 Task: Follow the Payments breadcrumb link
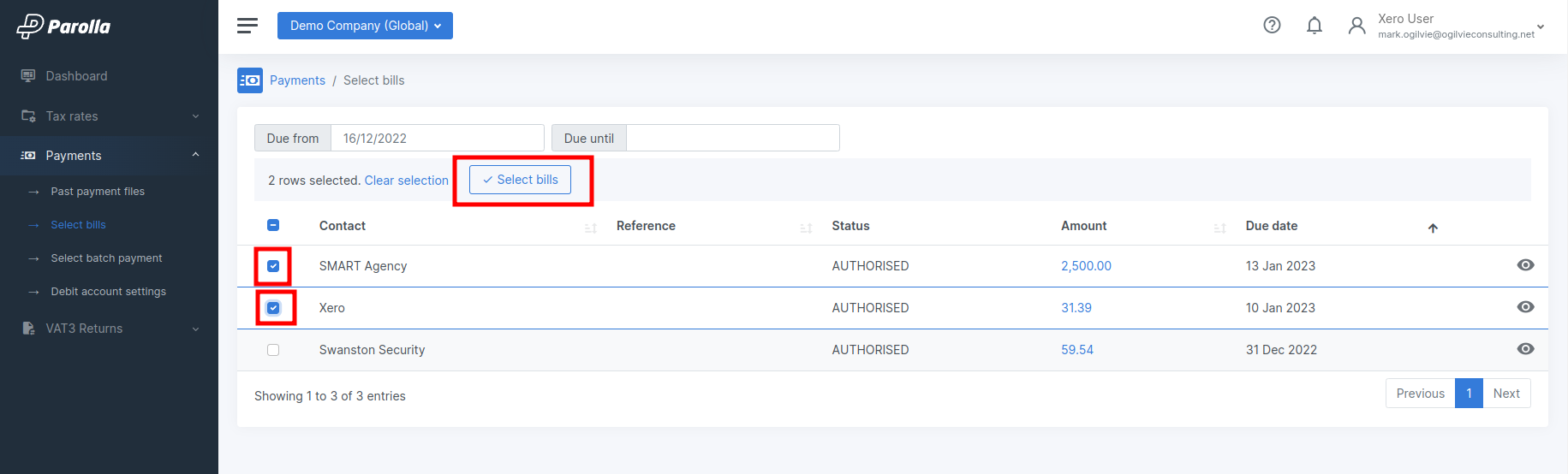coord(297,80)
